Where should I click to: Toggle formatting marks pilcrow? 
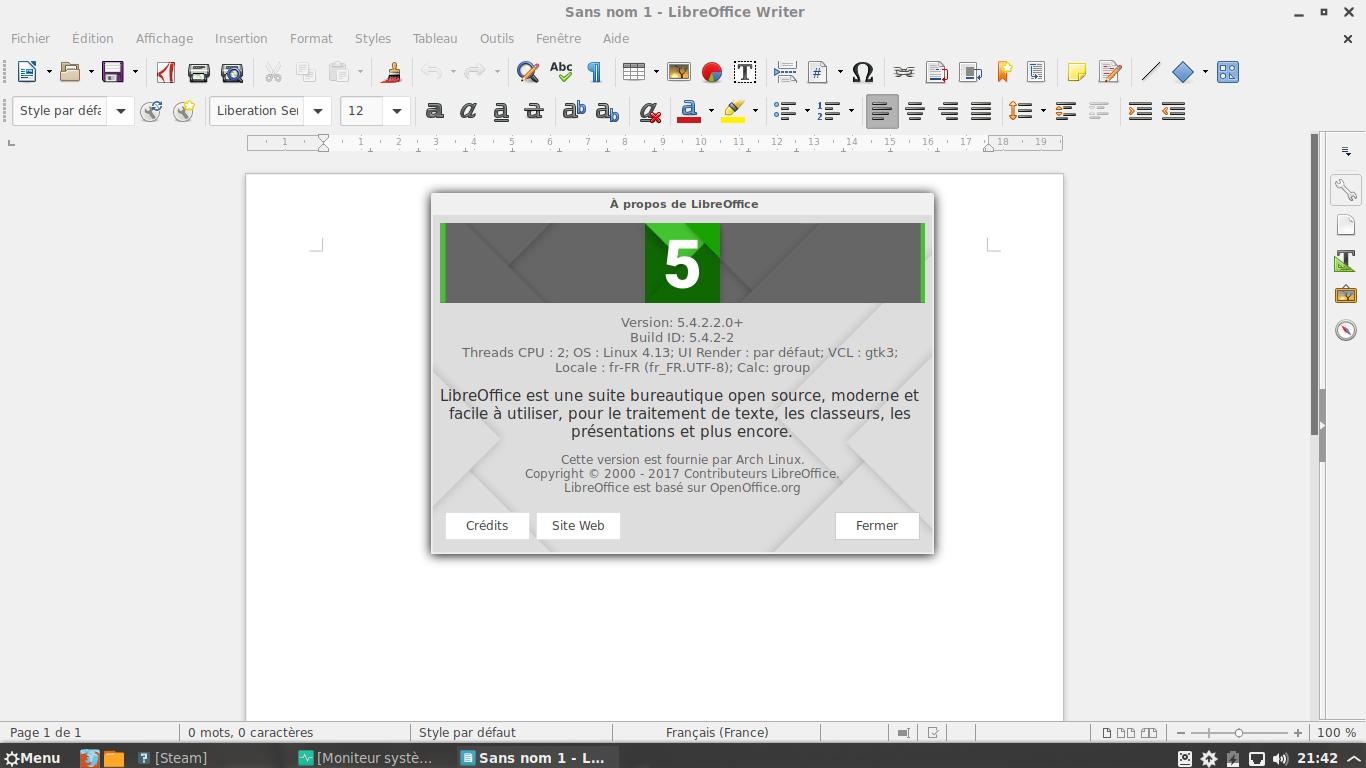click(x=594, y=72)
